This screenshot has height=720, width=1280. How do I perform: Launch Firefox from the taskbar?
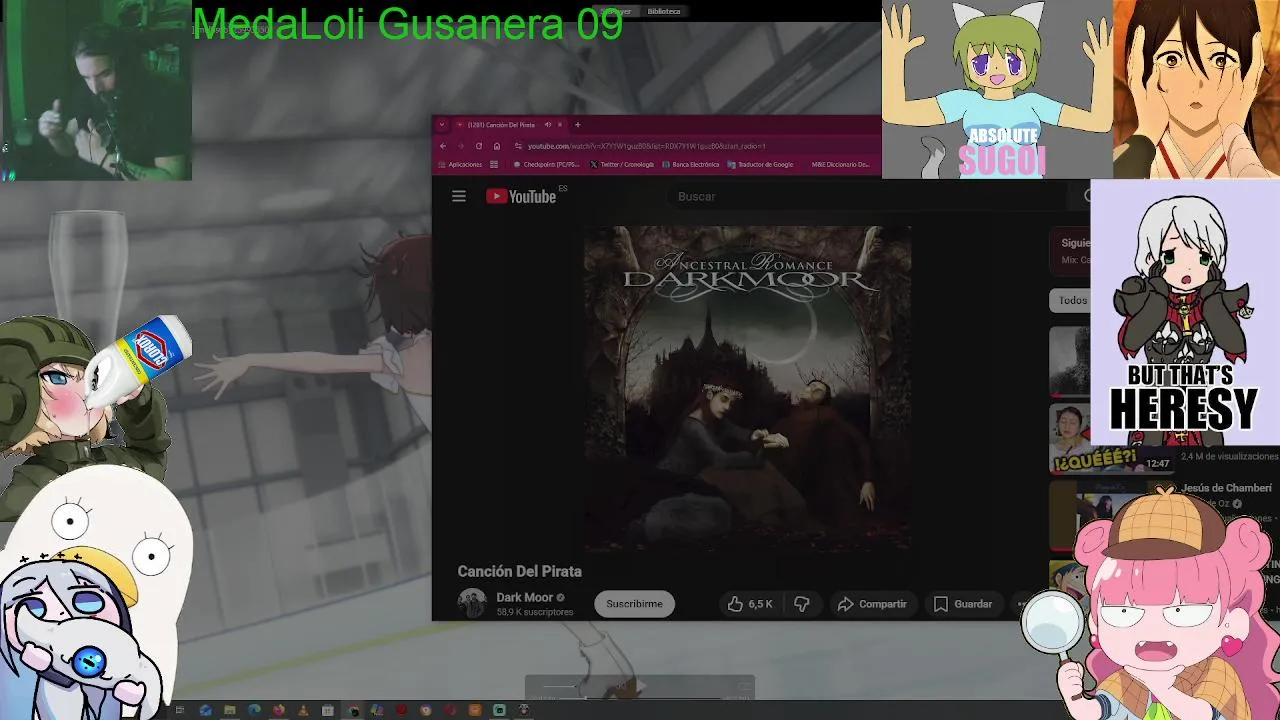[x=279, y=710]
